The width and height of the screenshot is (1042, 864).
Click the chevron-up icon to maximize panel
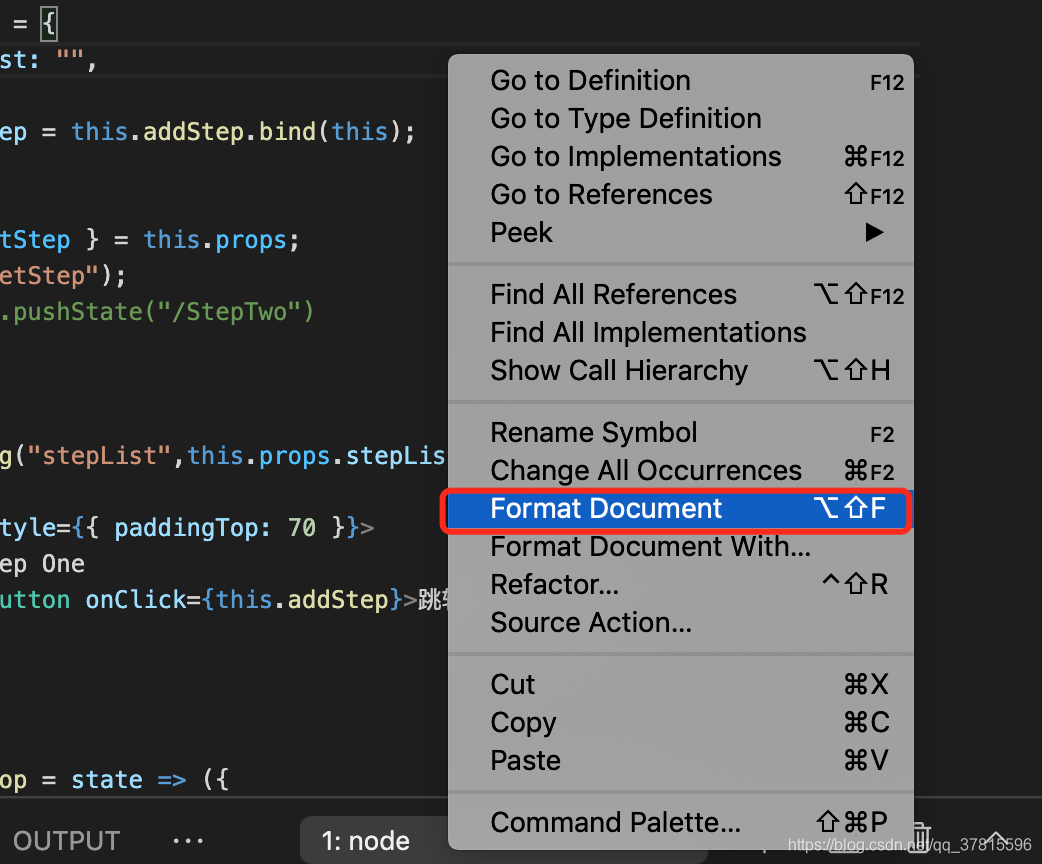995,838
